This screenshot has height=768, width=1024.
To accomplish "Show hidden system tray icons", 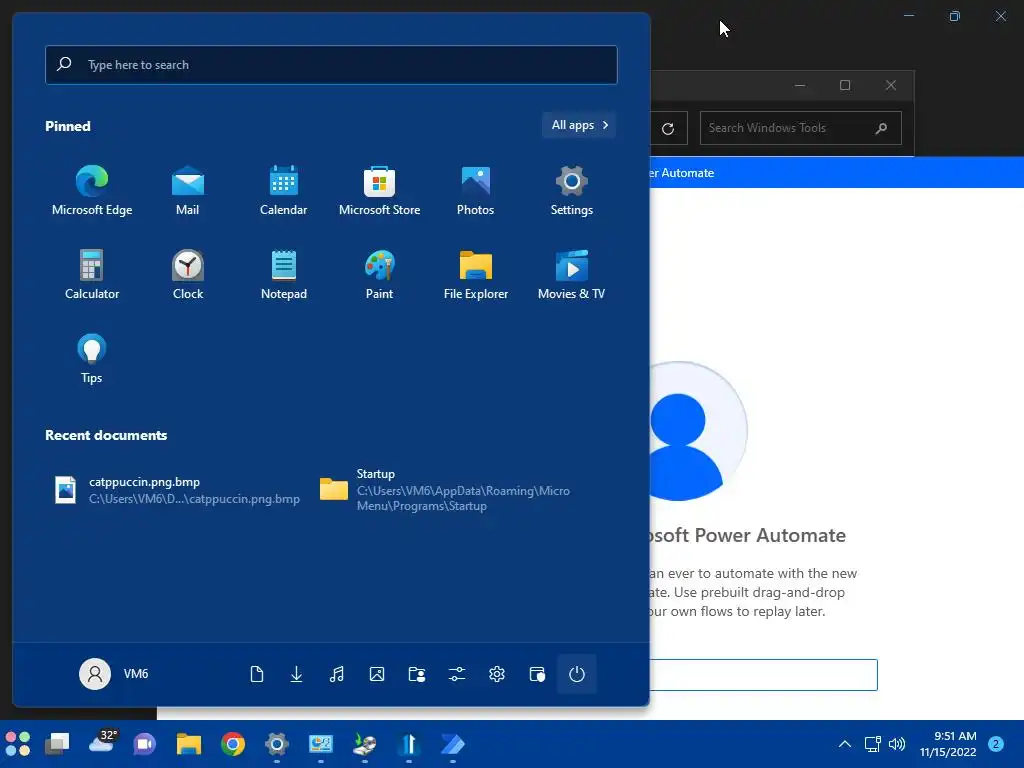I will [844, 744].
